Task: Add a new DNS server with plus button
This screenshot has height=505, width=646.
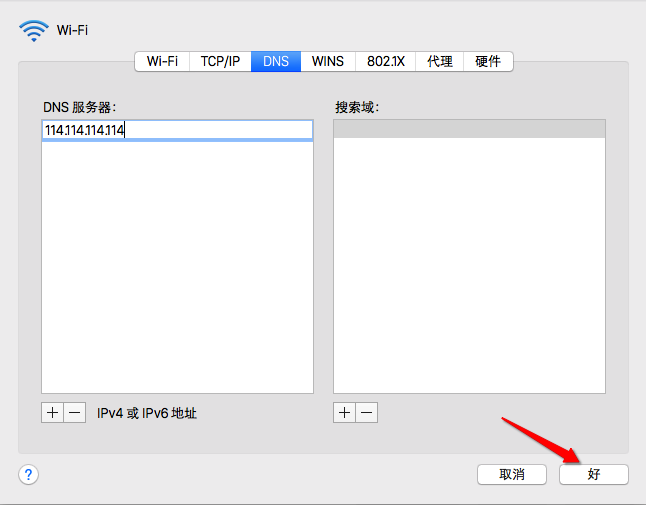Action: click(x=52, y=413)
